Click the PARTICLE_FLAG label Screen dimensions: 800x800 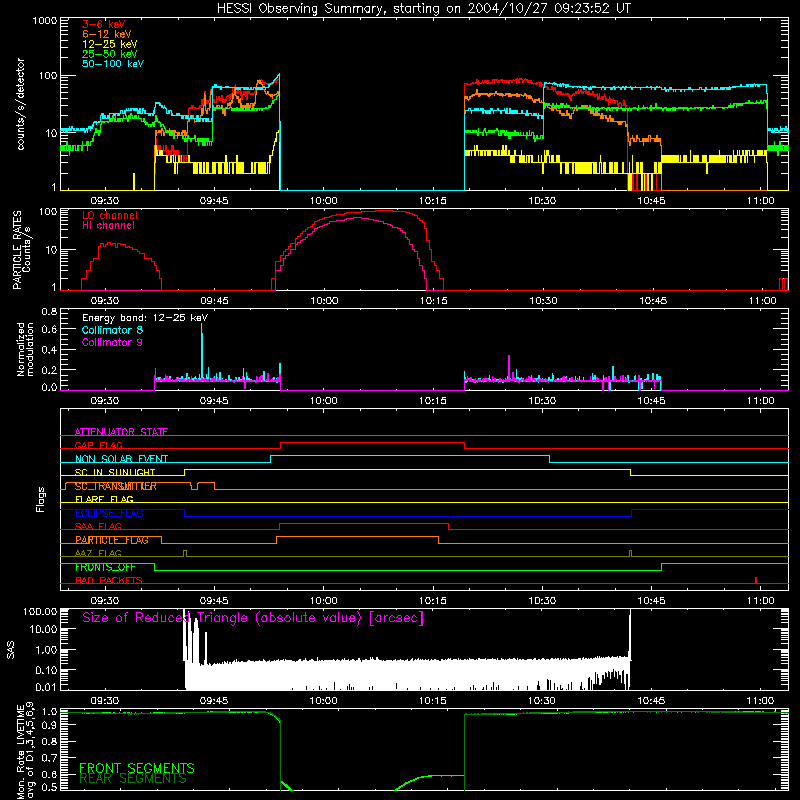pyautogui.click(x=112, y=540)
